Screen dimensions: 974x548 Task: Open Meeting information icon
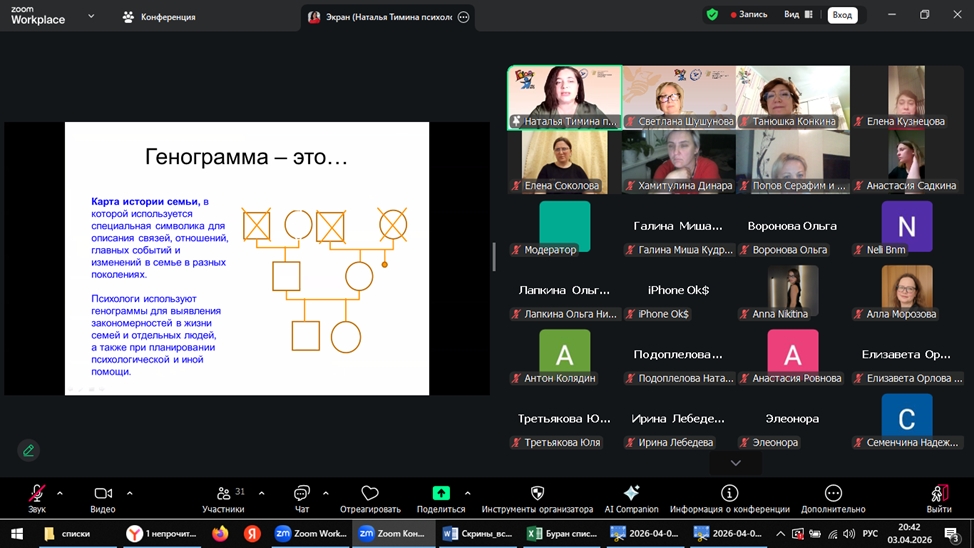coord(729,493)
